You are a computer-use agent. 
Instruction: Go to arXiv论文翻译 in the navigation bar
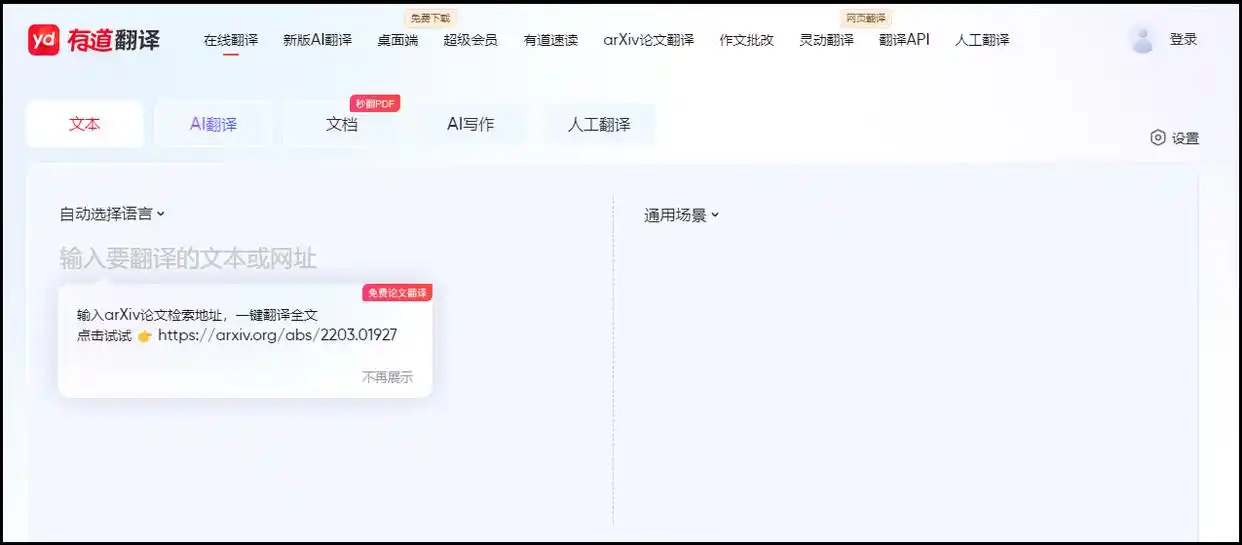(648, 40)
